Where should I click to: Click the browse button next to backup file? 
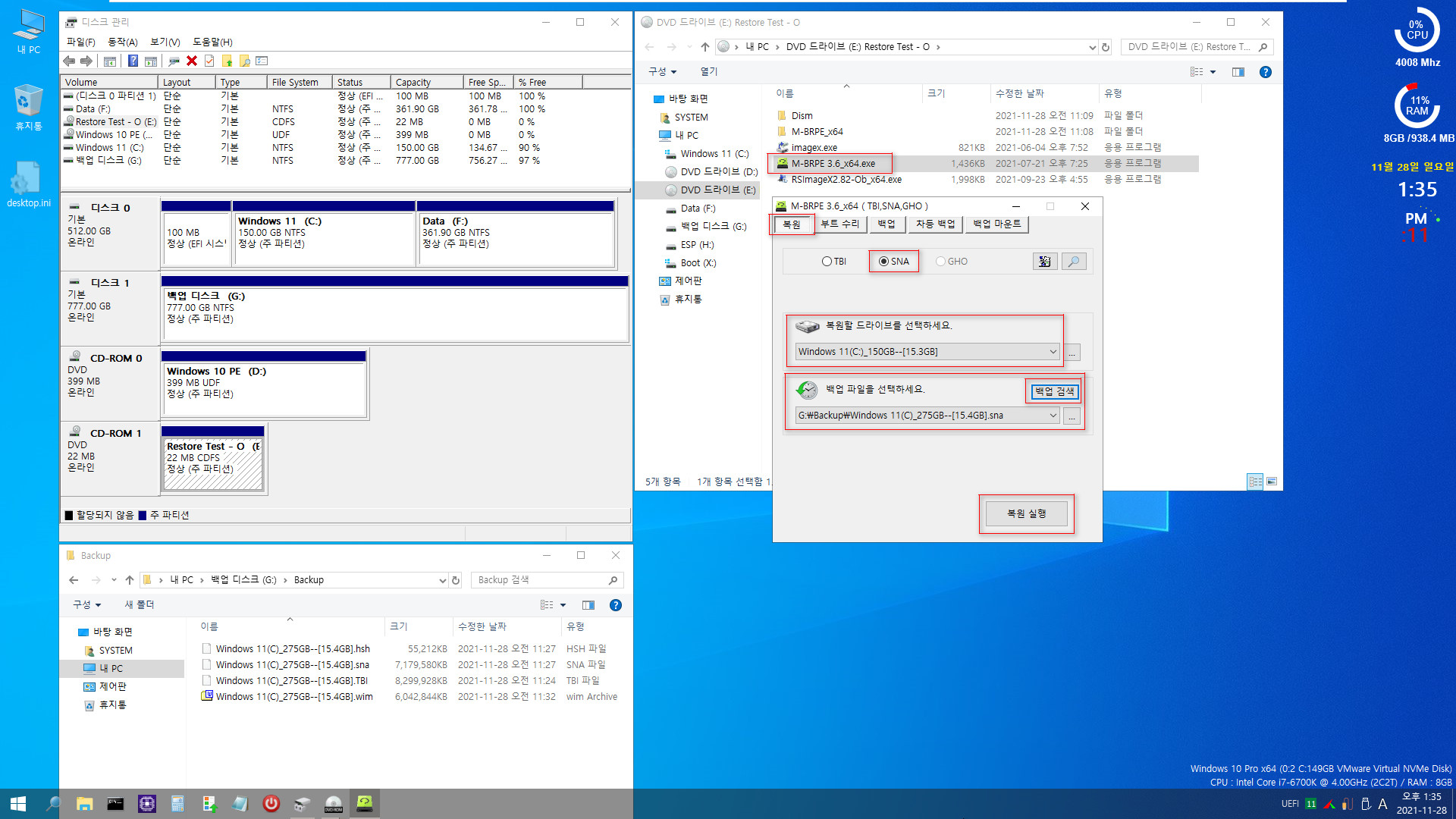[x=1072, y=416]
